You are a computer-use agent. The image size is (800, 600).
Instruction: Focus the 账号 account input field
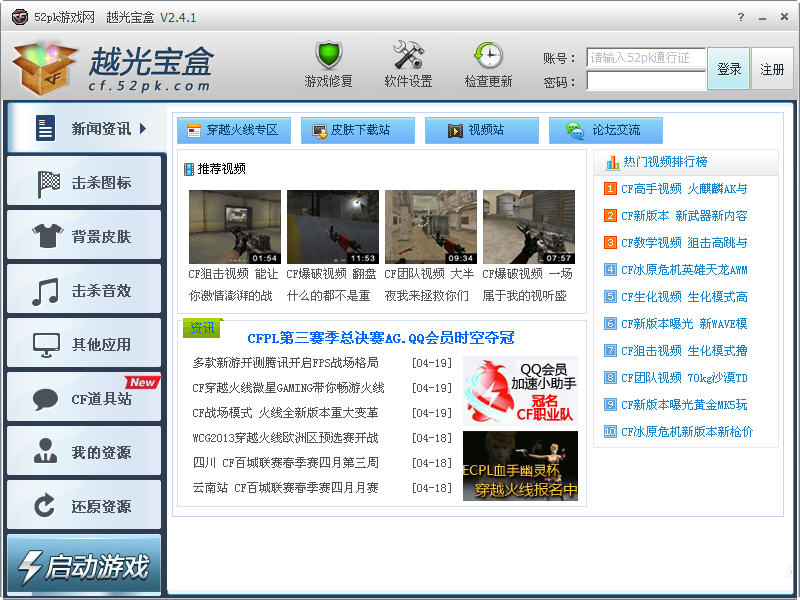pos(646,58)
